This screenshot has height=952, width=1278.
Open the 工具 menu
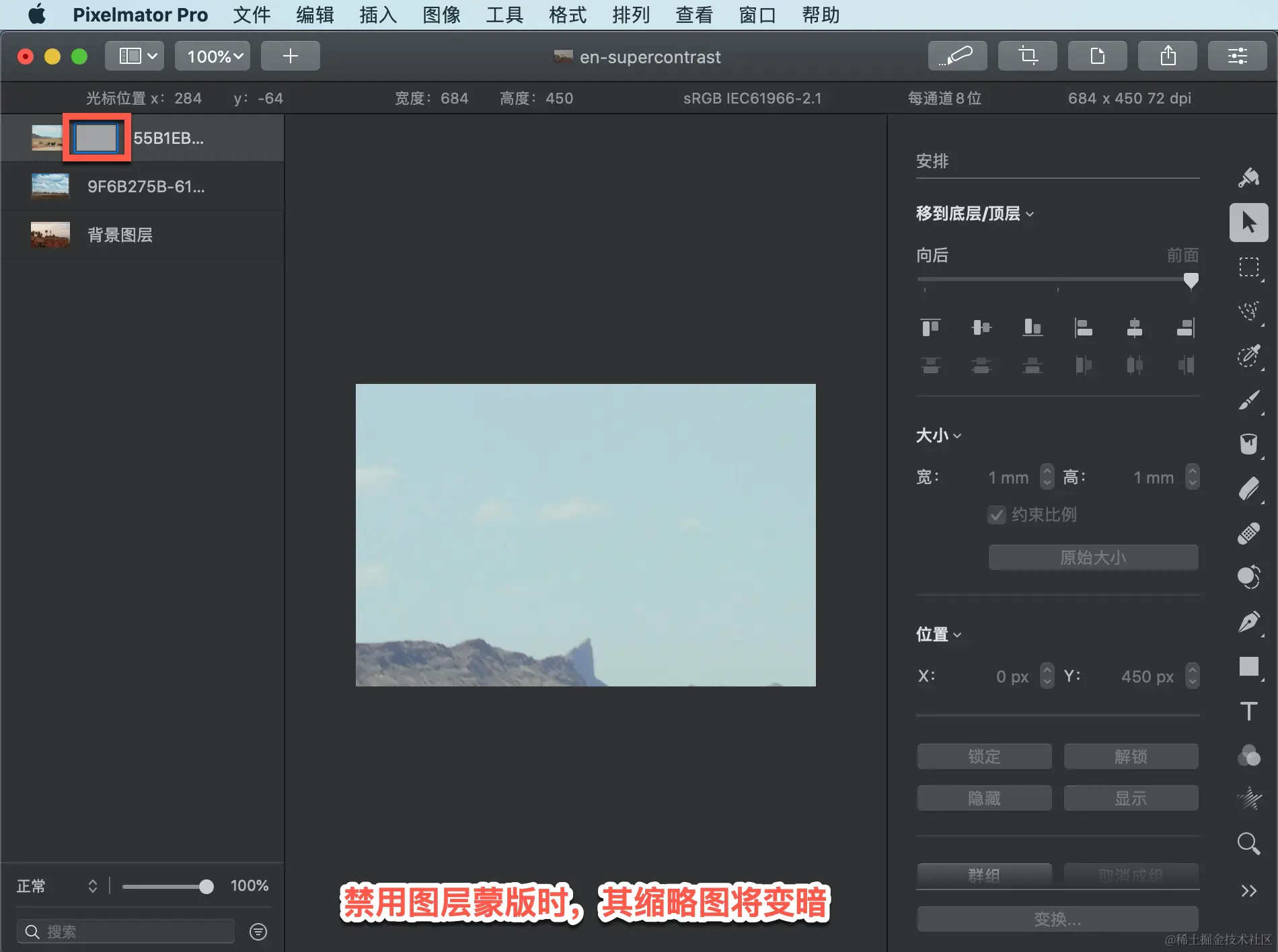(504, 15)
